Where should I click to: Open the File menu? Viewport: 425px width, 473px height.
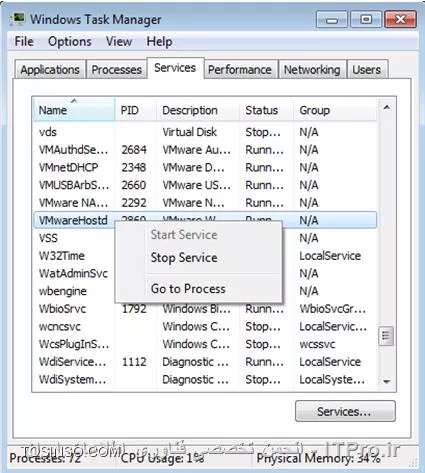point(24,42)
